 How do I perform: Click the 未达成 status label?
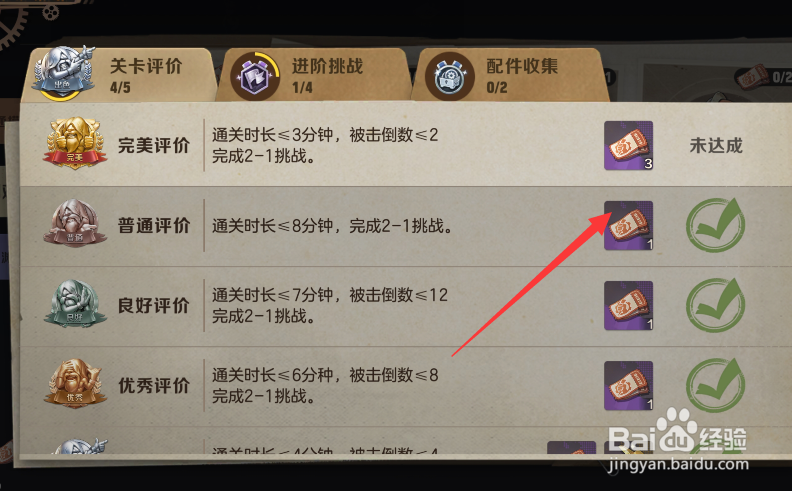pyautogui.click(x=716, y=145)
